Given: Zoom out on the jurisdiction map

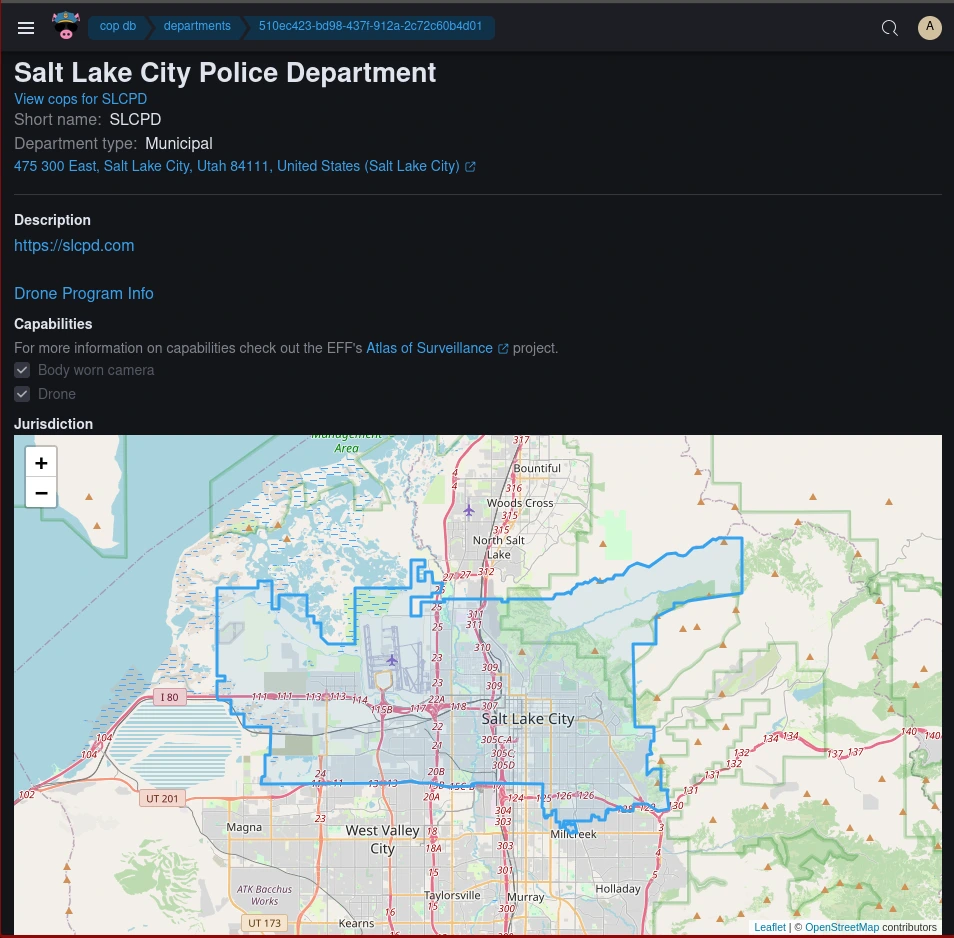Looking at the screenshot, I should (41, 492).
